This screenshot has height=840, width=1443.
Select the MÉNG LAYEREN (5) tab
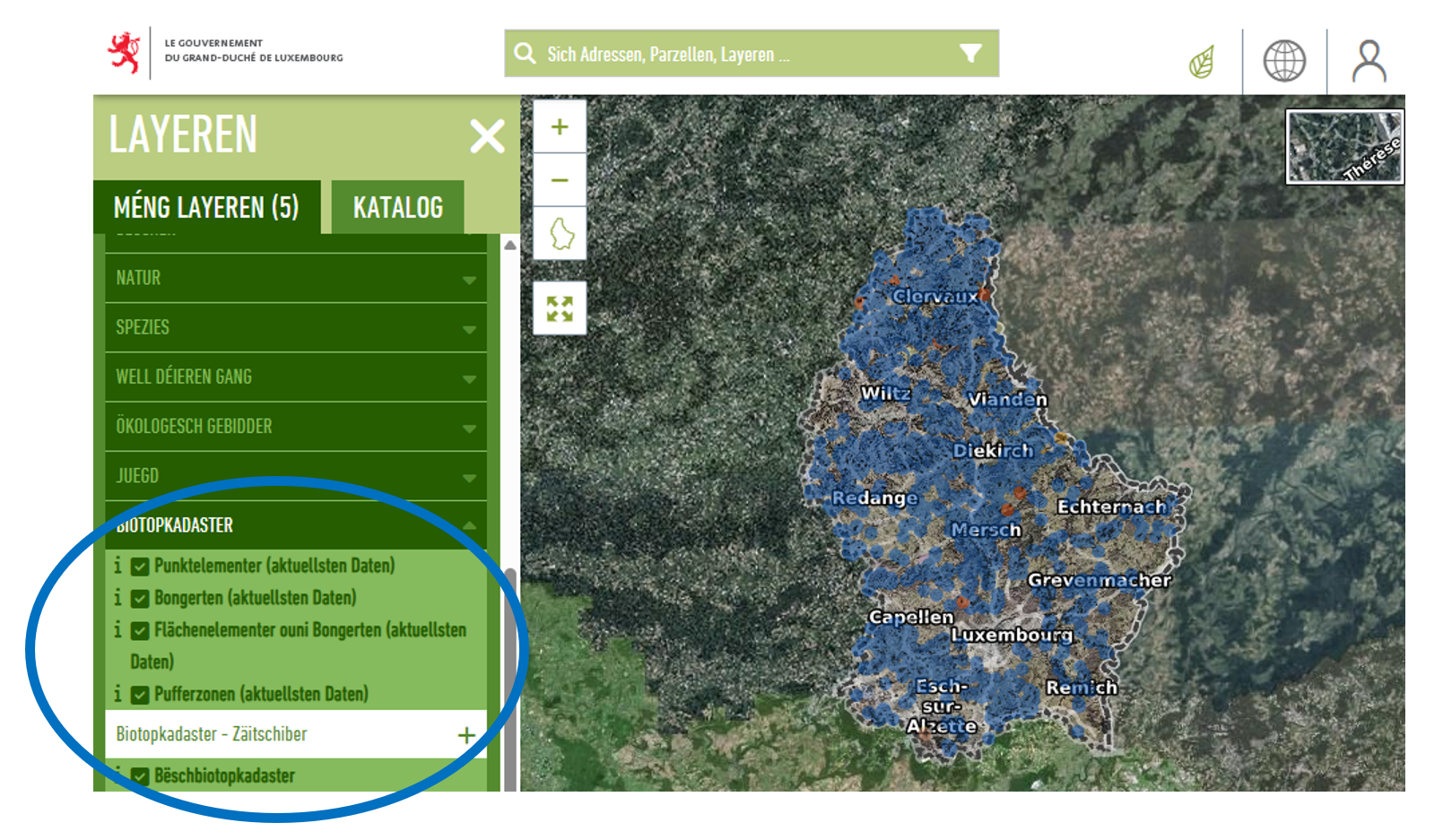pos(206,208)
